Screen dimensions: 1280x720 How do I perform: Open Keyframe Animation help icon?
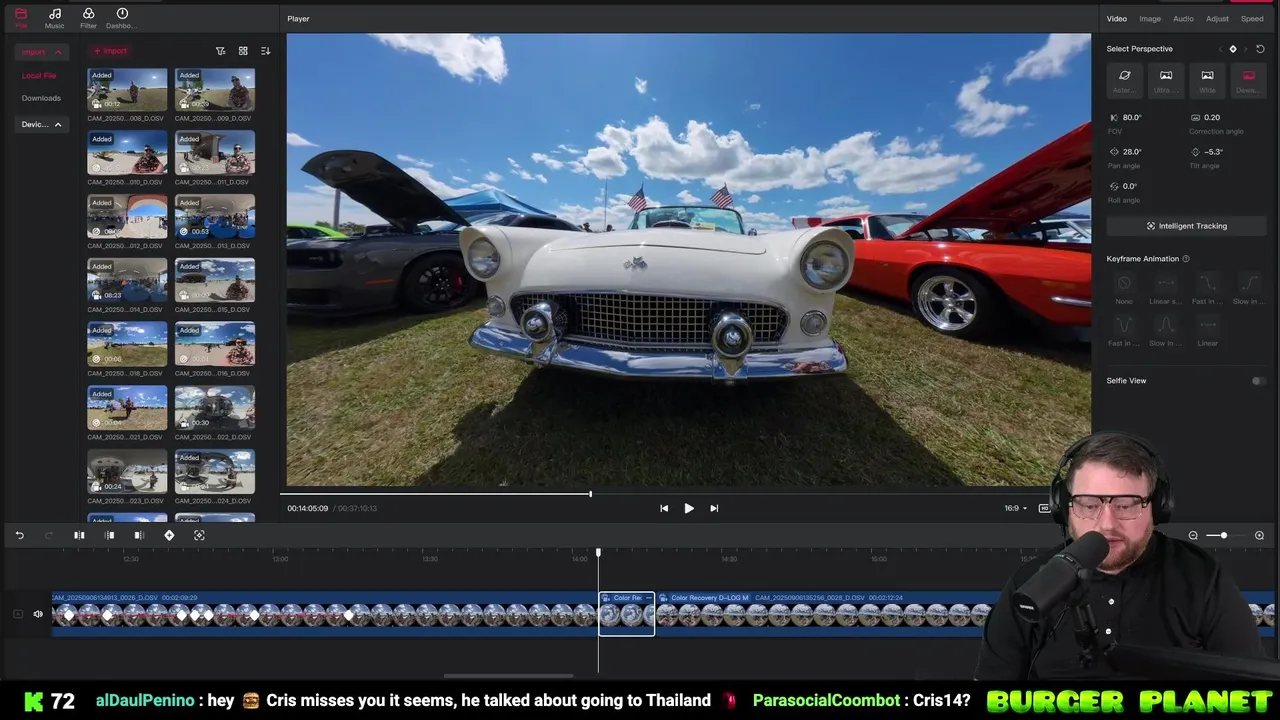(x=1186, y=259)
